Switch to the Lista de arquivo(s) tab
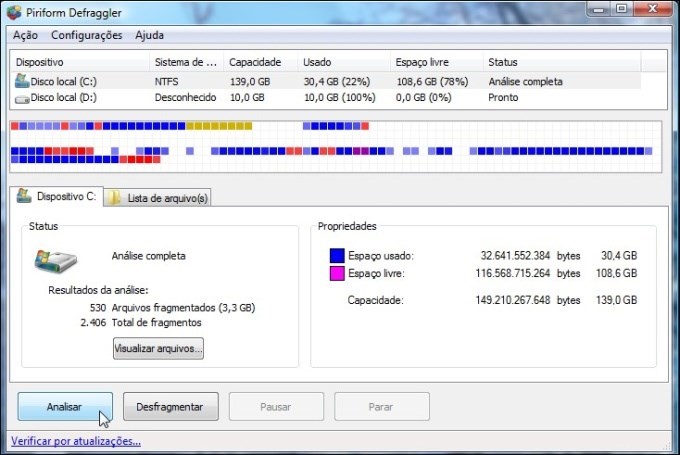Viewport: 680px width, 455px height. [x=157, y=198]
